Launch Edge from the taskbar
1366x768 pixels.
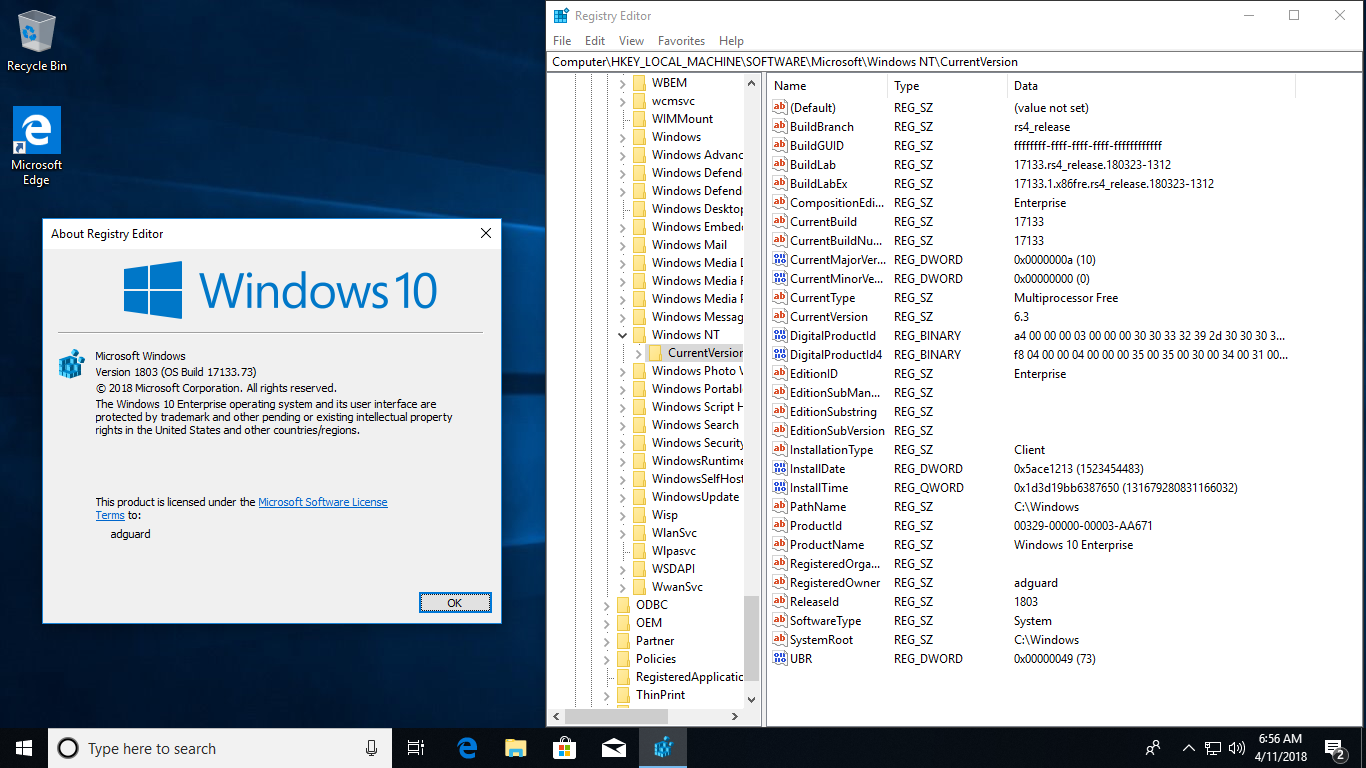pyautogui.click(x=467, y=748)
